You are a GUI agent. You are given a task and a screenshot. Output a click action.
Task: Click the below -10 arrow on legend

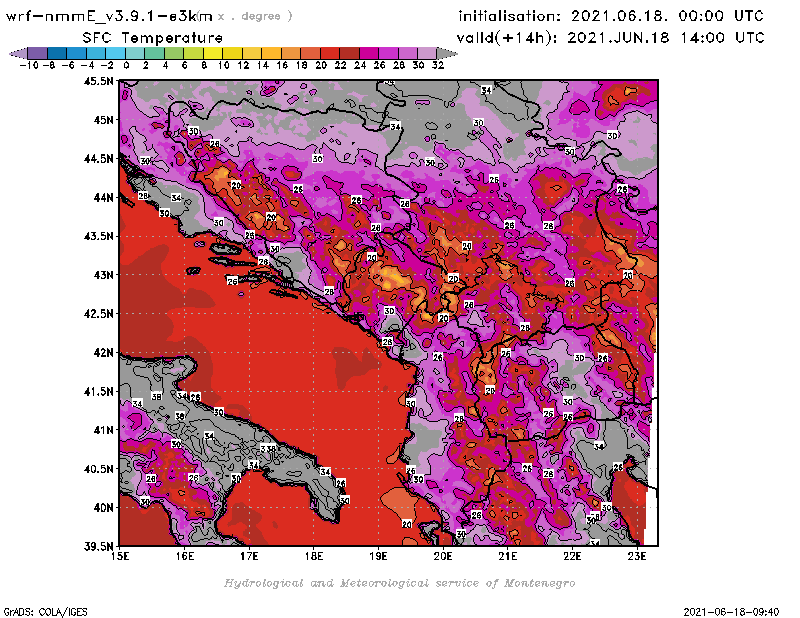click(x=18, y=53)
